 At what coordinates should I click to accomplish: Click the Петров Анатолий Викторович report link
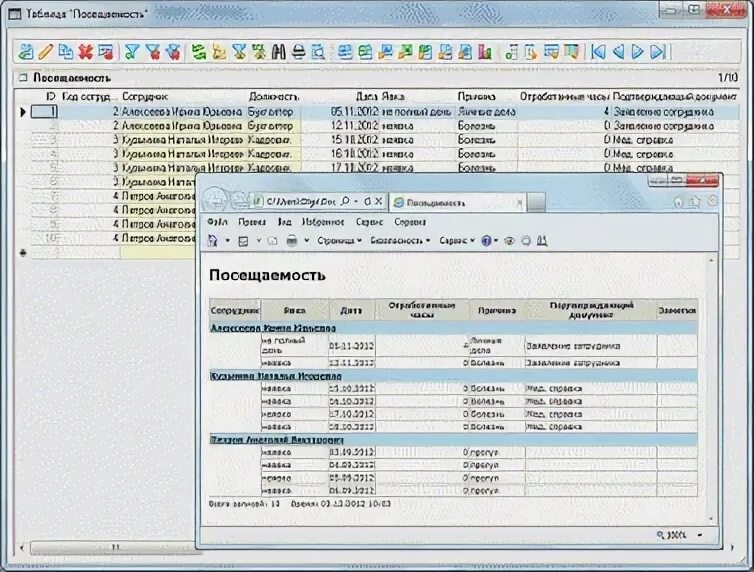pos(277,440)
